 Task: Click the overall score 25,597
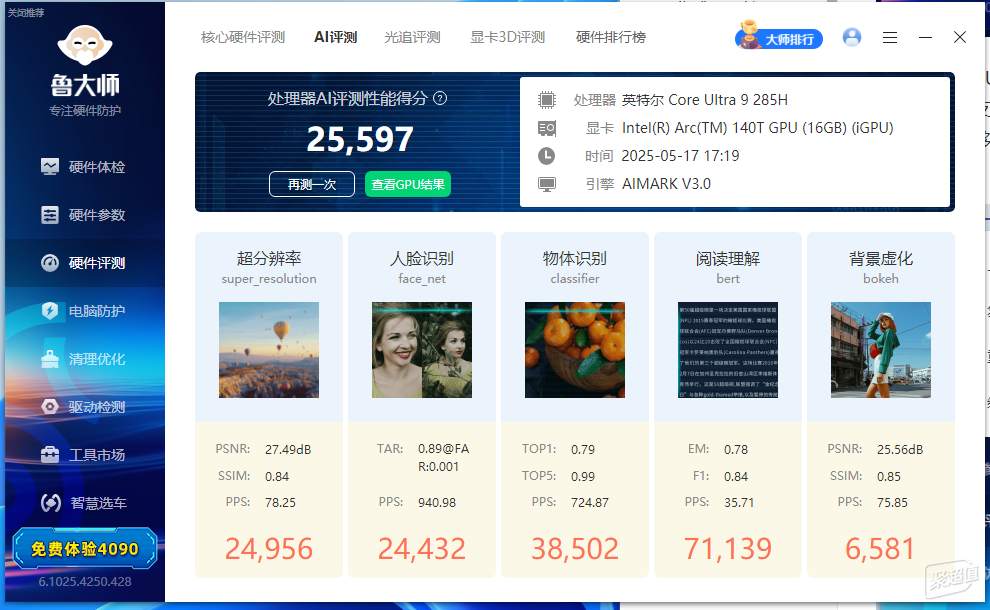(x=360, y=140)
